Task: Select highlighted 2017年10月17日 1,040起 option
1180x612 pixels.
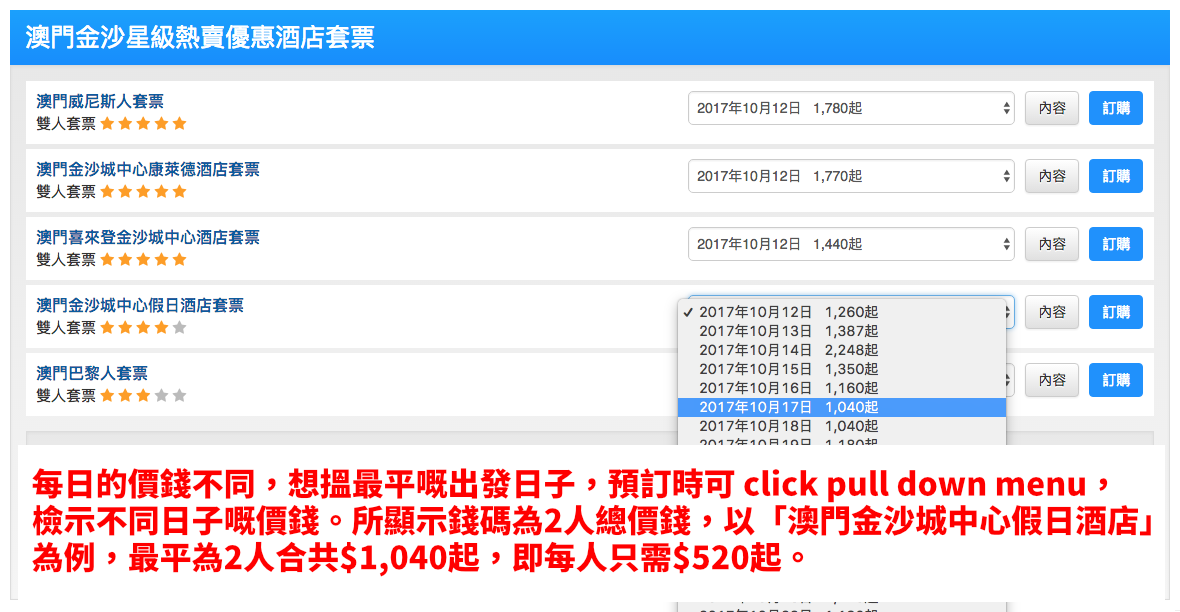Action: click(x=842, y=407)
